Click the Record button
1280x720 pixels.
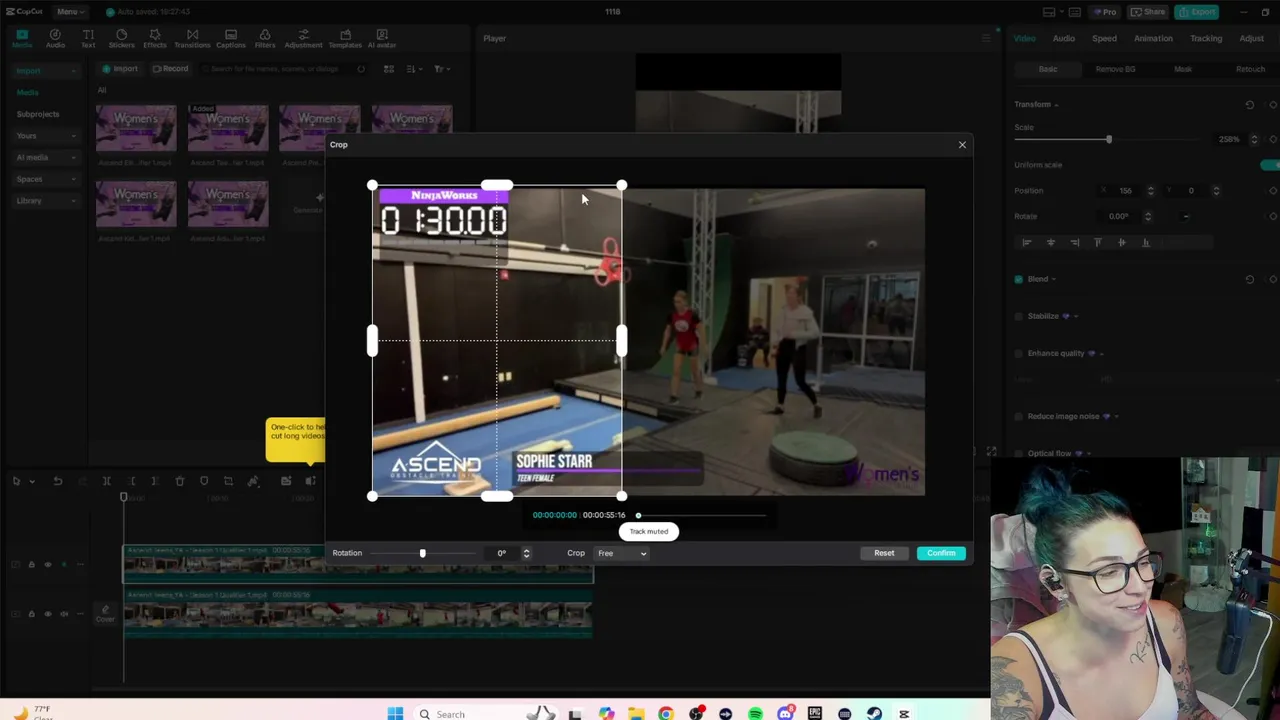(x=170, y=69)
